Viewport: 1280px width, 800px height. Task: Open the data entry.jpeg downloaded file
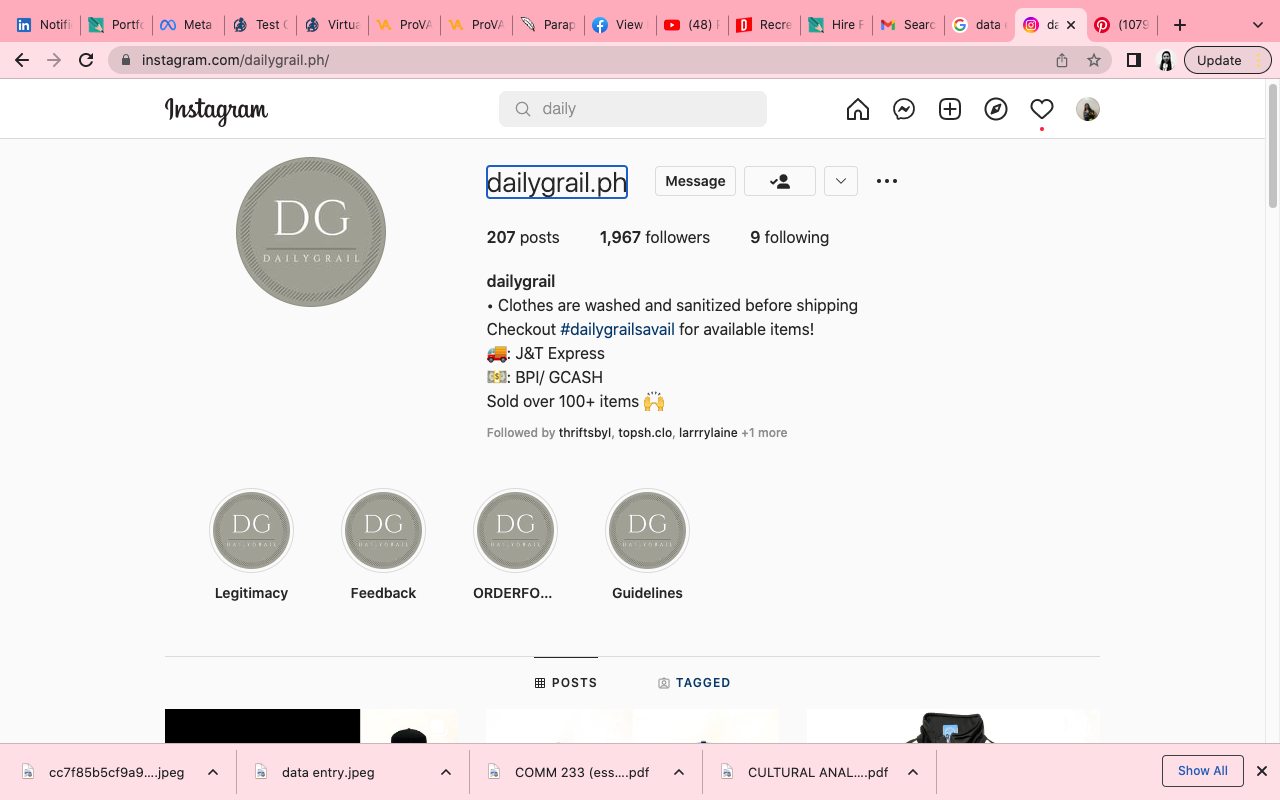coord(328,772)
